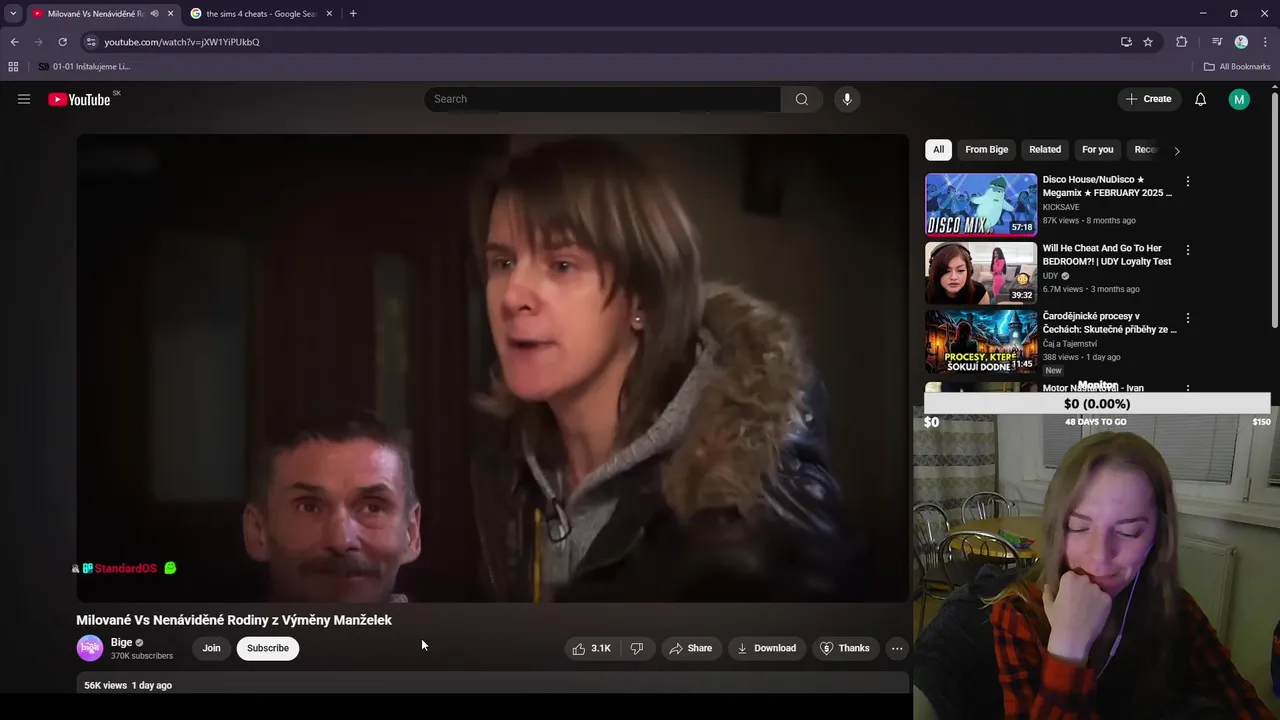Click the Thanks button
Viewport: 1280px width, 720px height.
point(845,648)
